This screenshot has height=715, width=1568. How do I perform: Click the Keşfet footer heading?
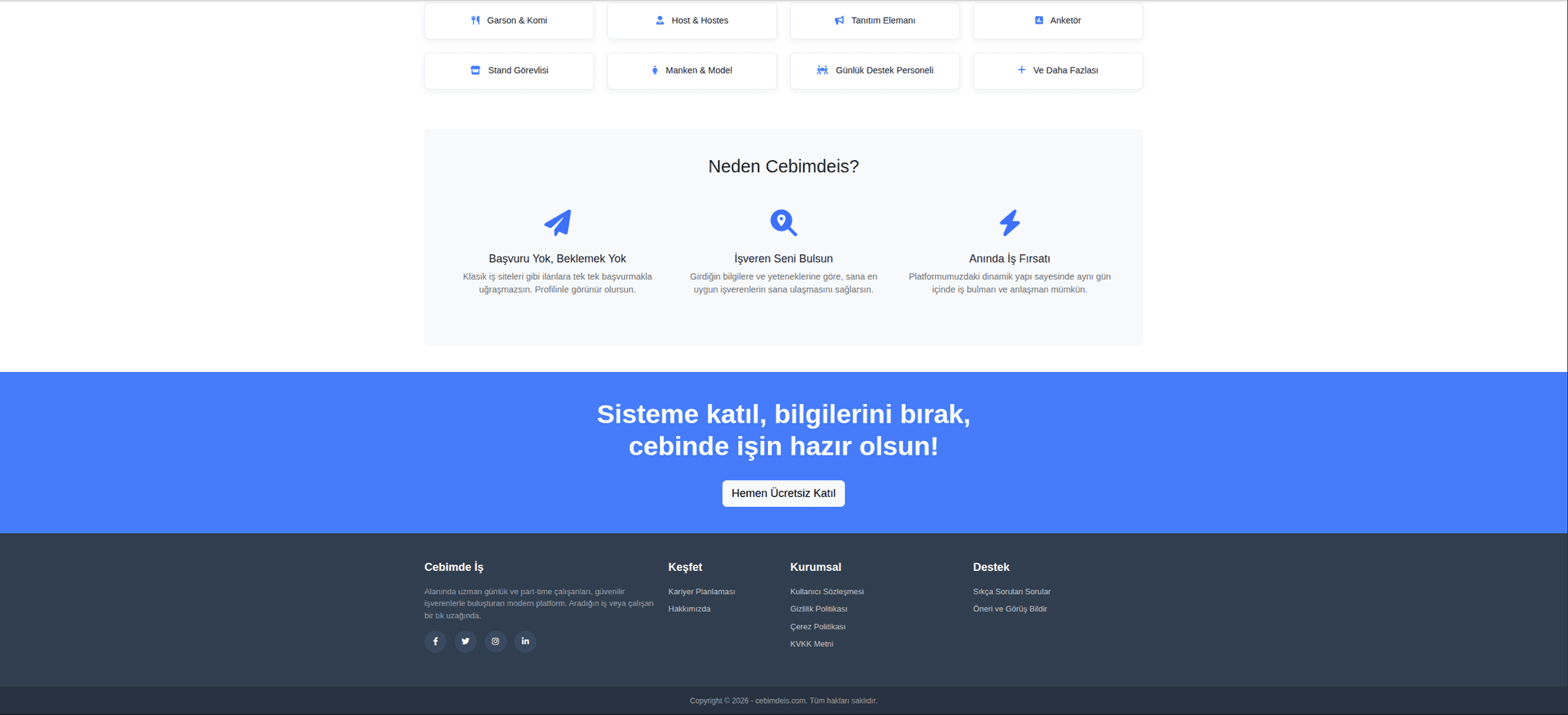(684, 567)
